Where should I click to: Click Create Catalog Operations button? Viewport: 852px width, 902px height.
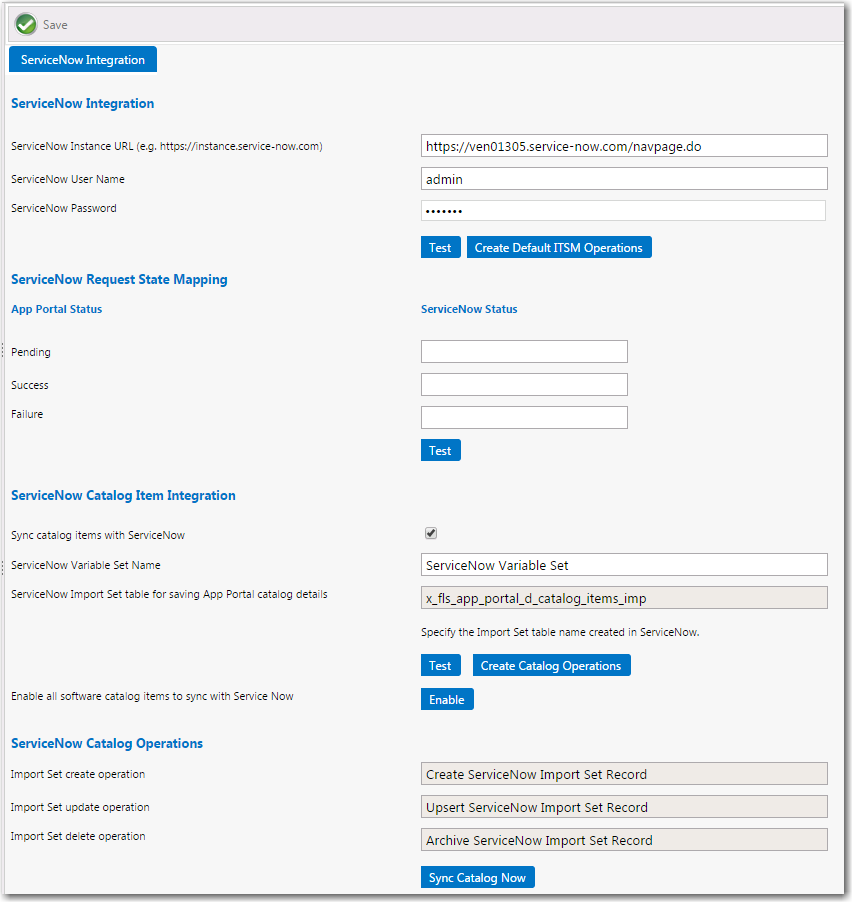click(552, 665)
